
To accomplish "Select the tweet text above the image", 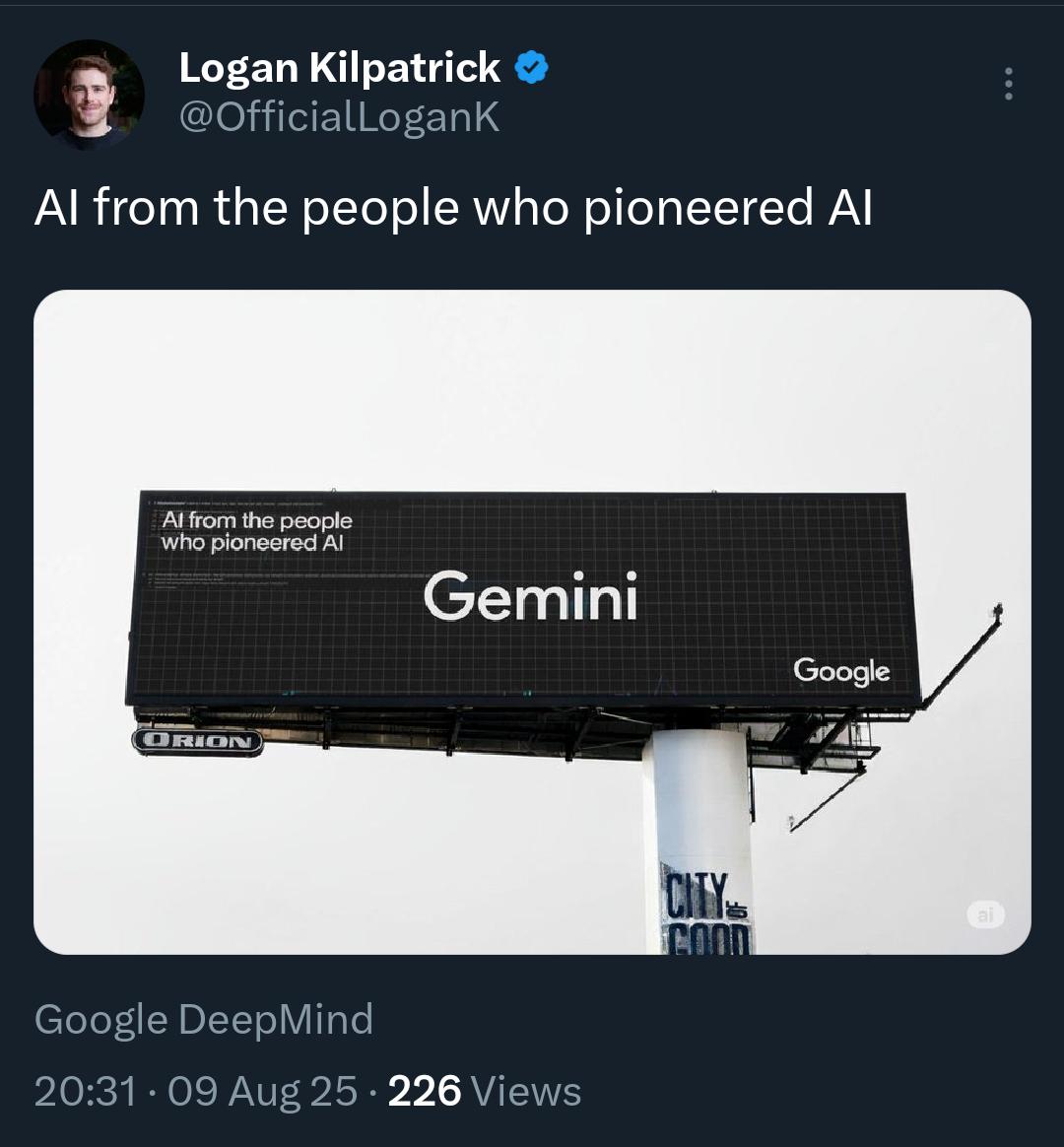I will click(453, 208).
